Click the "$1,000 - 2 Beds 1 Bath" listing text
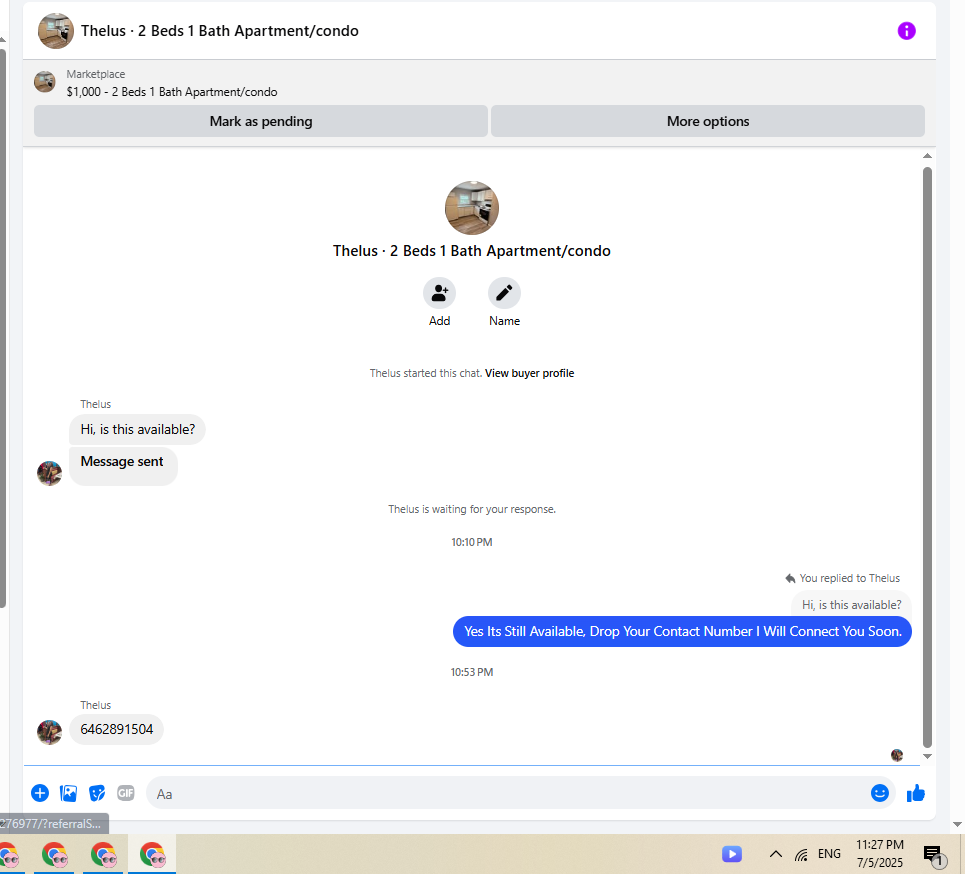 (x=172, y=92)
